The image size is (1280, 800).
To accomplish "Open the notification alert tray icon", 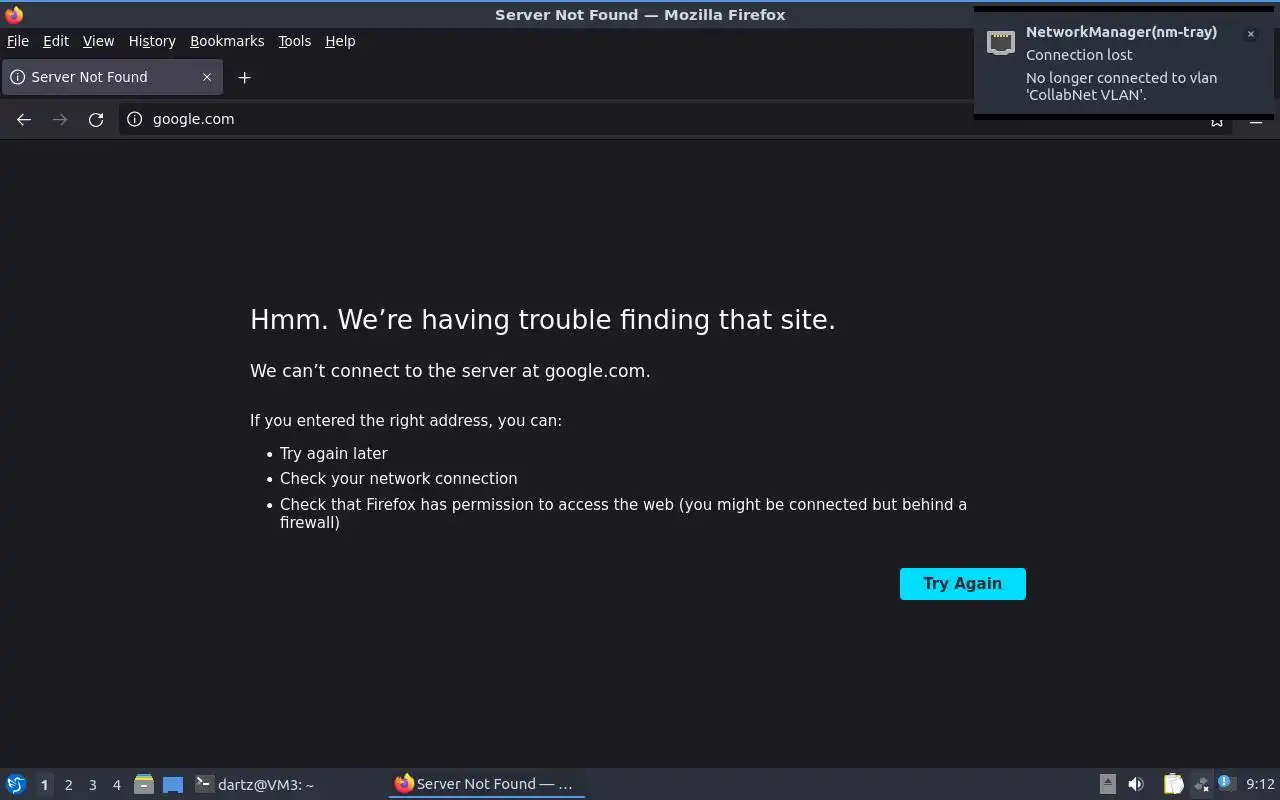I will (1227, 784).
